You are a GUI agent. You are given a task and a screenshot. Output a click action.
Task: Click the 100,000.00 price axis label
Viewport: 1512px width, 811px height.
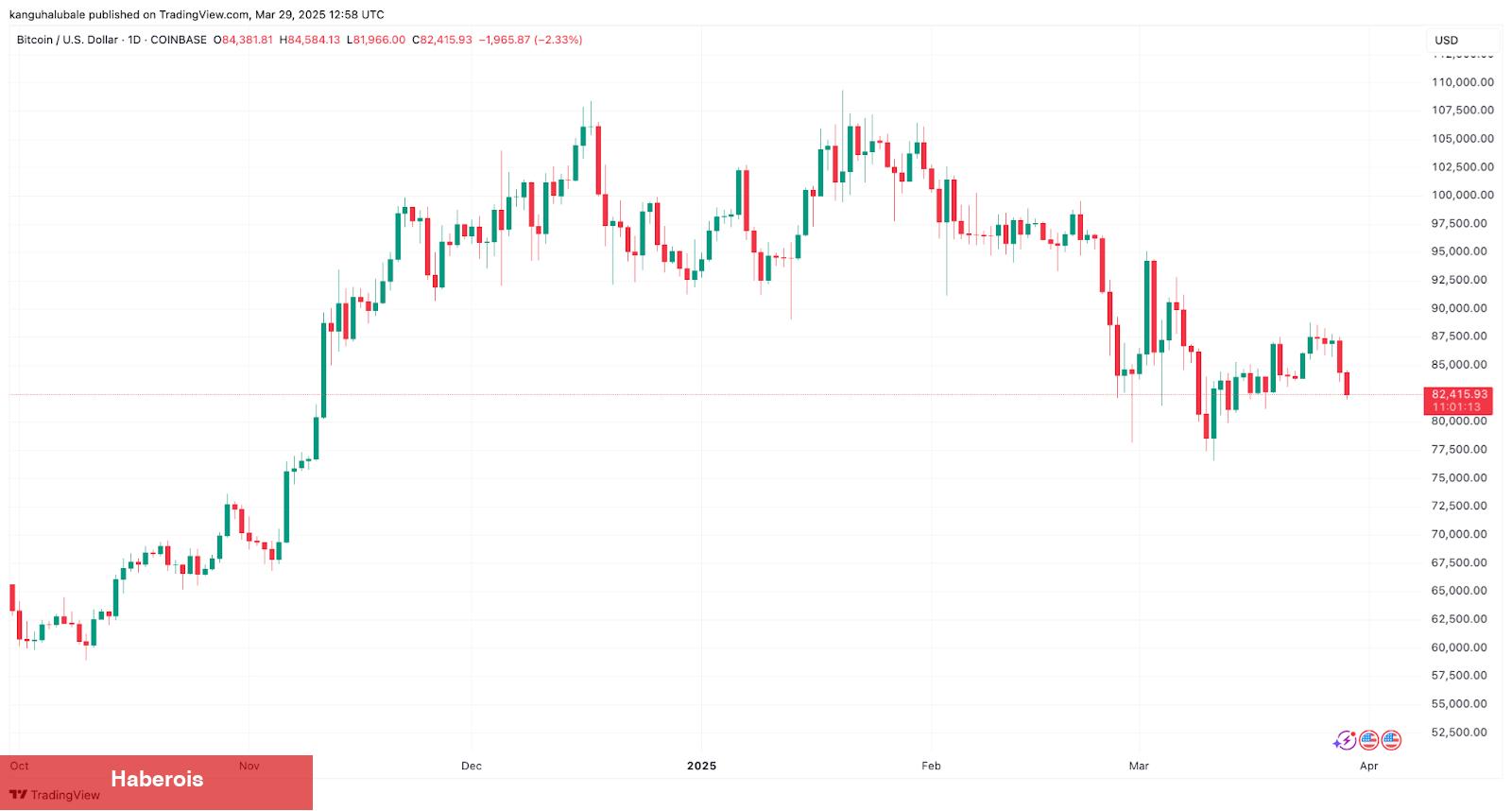coord(1462,195)
